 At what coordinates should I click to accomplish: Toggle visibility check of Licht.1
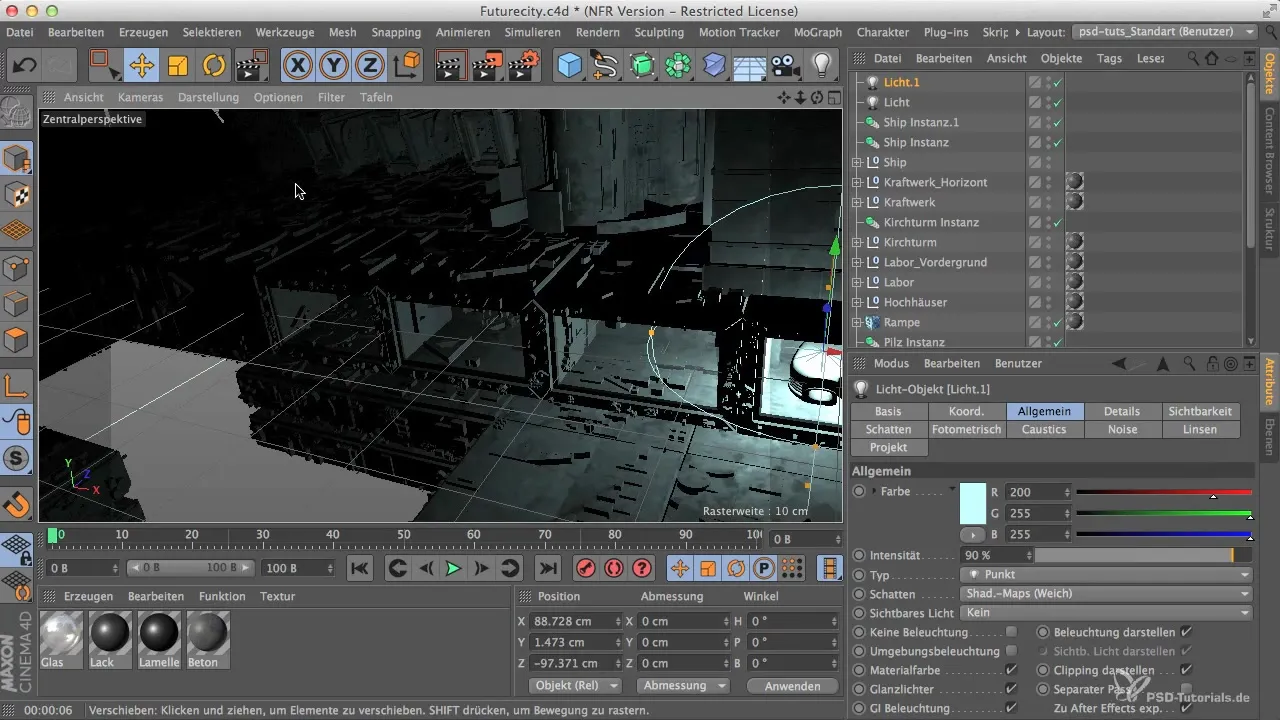coord(1058,82)
